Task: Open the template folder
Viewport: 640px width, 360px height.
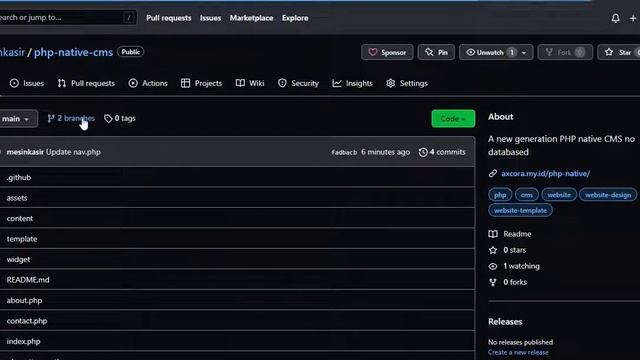Action: [x=22, y=239]
